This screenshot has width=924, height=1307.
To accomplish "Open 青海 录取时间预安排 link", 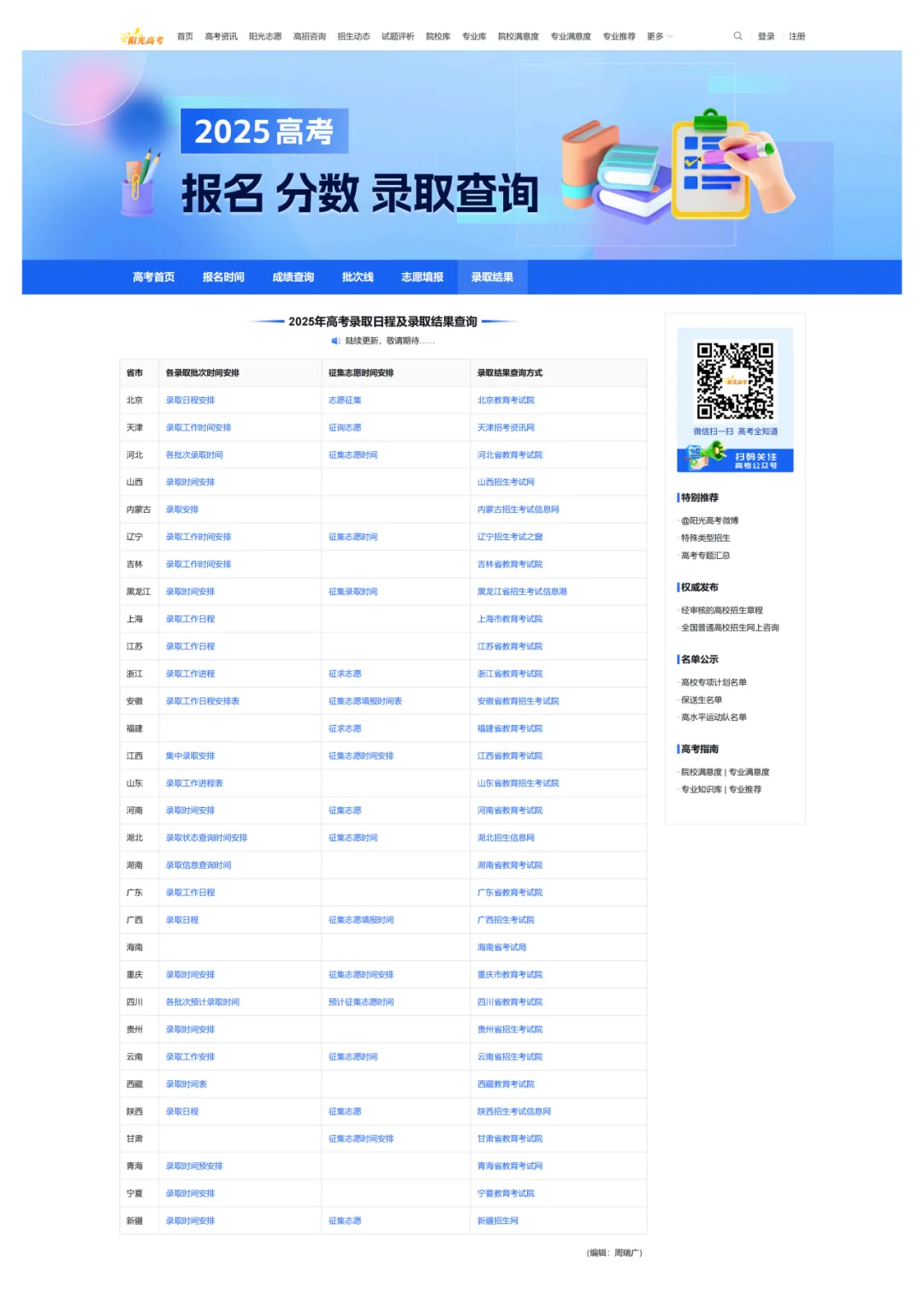I will [x=194, y=1167].
